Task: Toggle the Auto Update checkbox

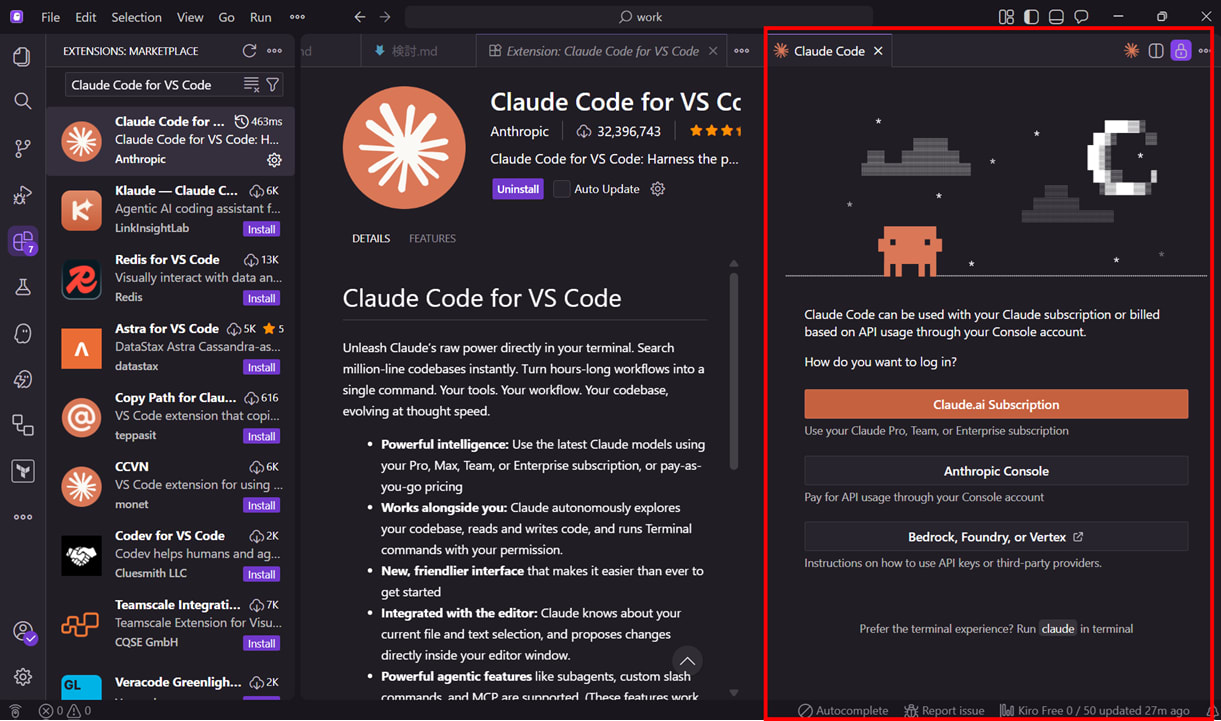Action: click(562, 189)
